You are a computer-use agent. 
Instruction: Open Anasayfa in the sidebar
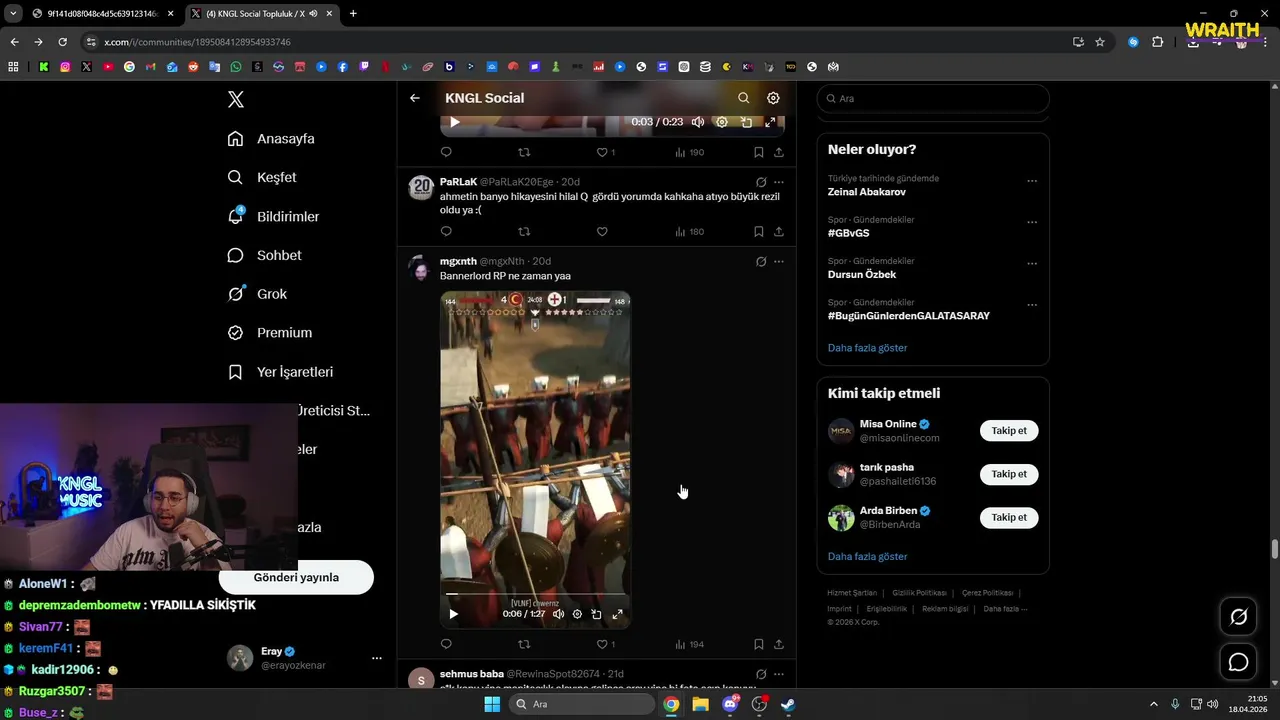pyautogui.click(x=271, y=139)
